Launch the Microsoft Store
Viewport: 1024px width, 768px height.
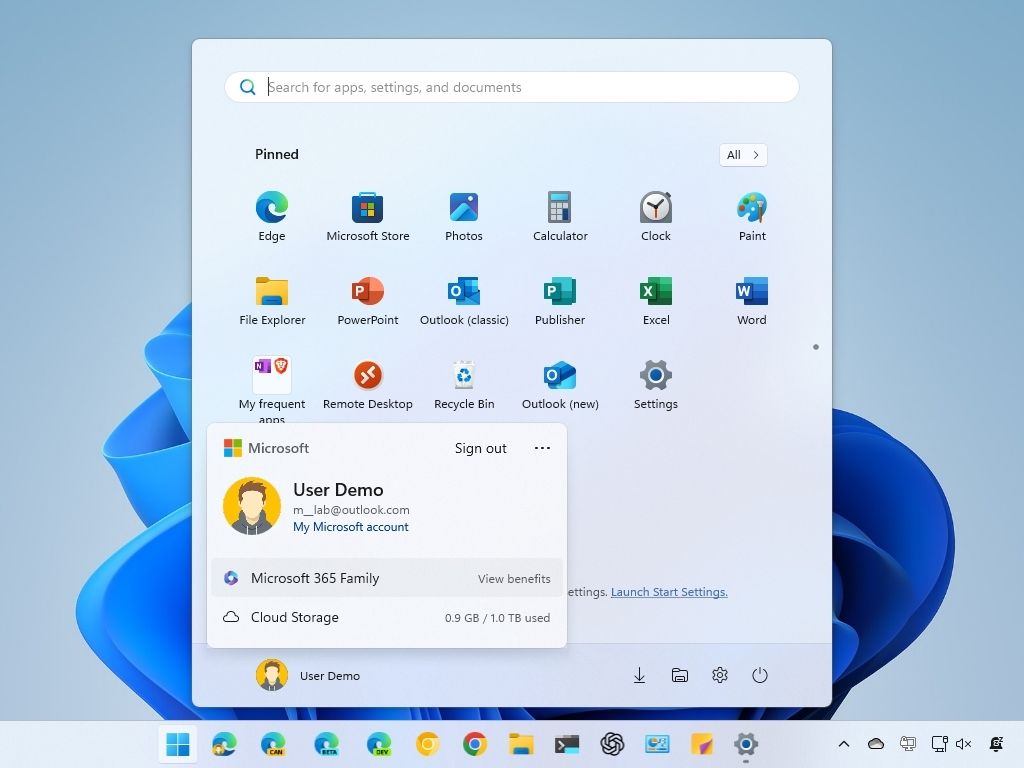367,210
